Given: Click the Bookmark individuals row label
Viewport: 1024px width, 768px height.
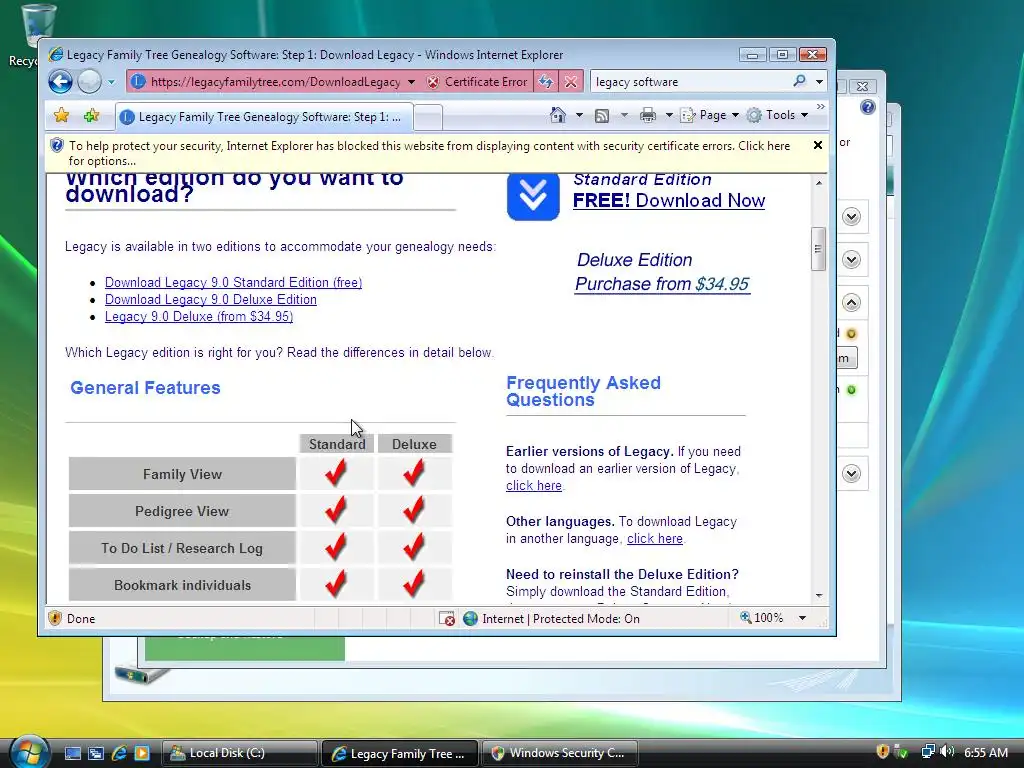Looking at the screenshot, I should click(x=182, y=585).
